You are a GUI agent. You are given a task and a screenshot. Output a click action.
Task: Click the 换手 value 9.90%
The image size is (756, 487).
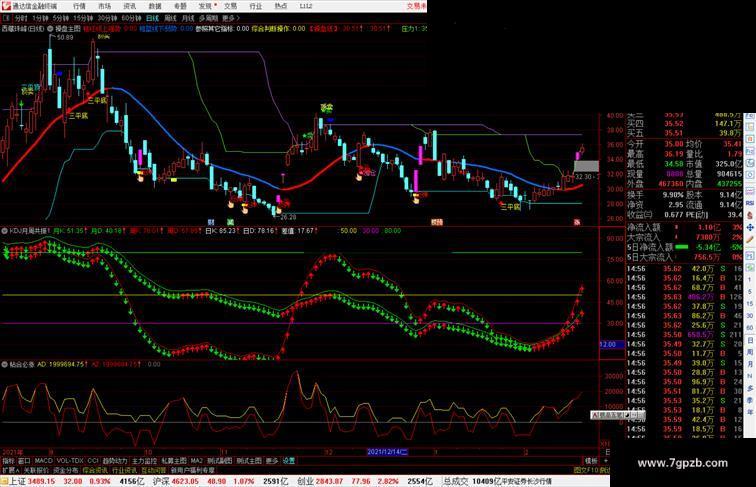click(673, 195)
